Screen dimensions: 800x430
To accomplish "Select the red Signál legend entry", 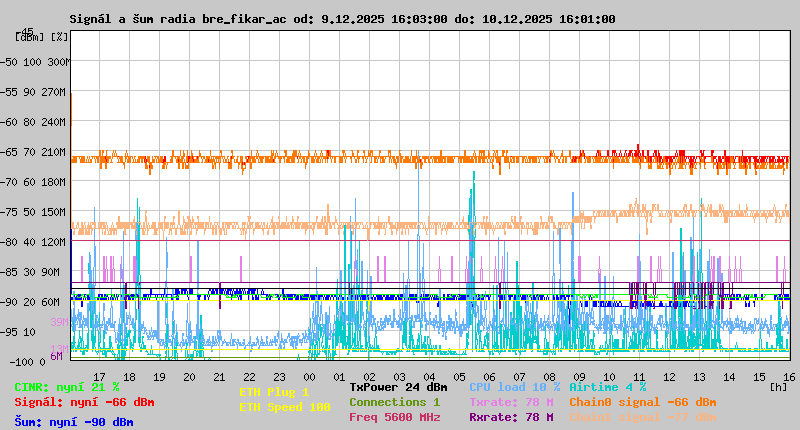I will [84, 402].
